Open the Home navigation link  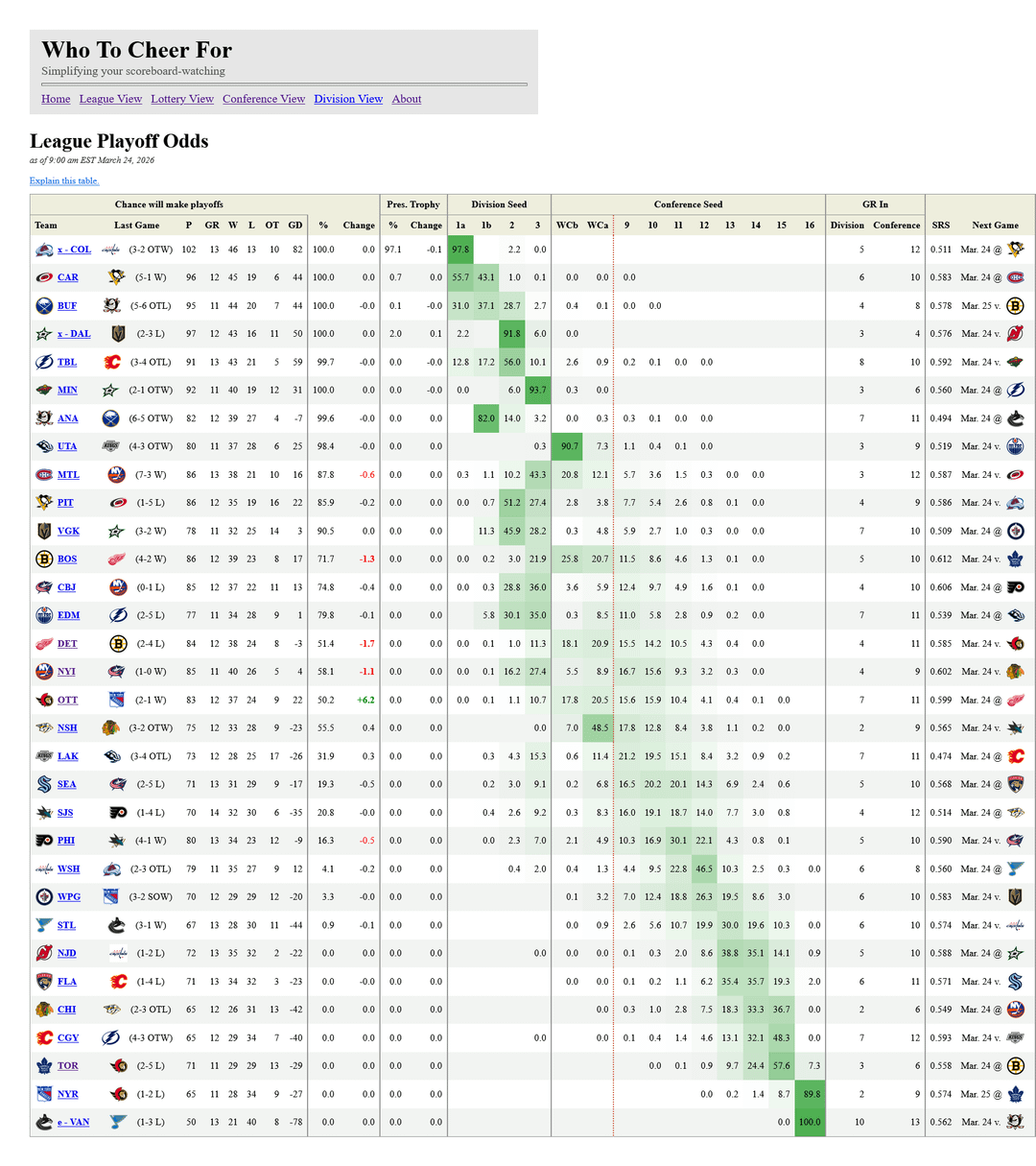pos(56,99)
